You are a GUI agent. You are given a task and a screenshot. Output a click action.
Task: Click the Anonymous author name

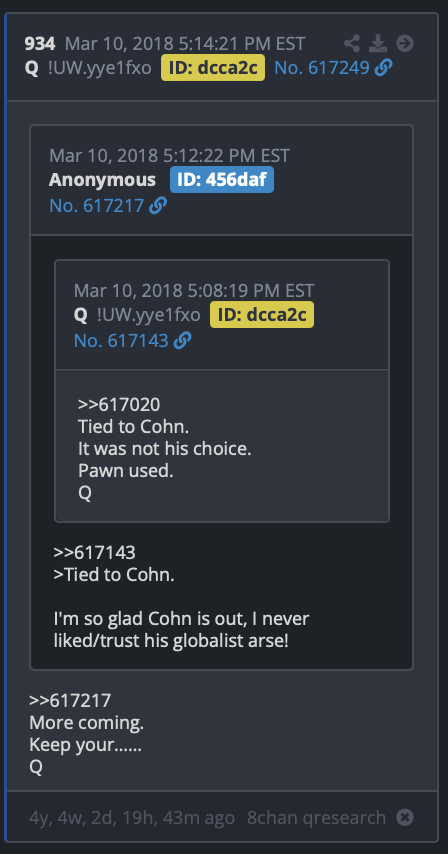pyautogui.click(x=102, y=180)
